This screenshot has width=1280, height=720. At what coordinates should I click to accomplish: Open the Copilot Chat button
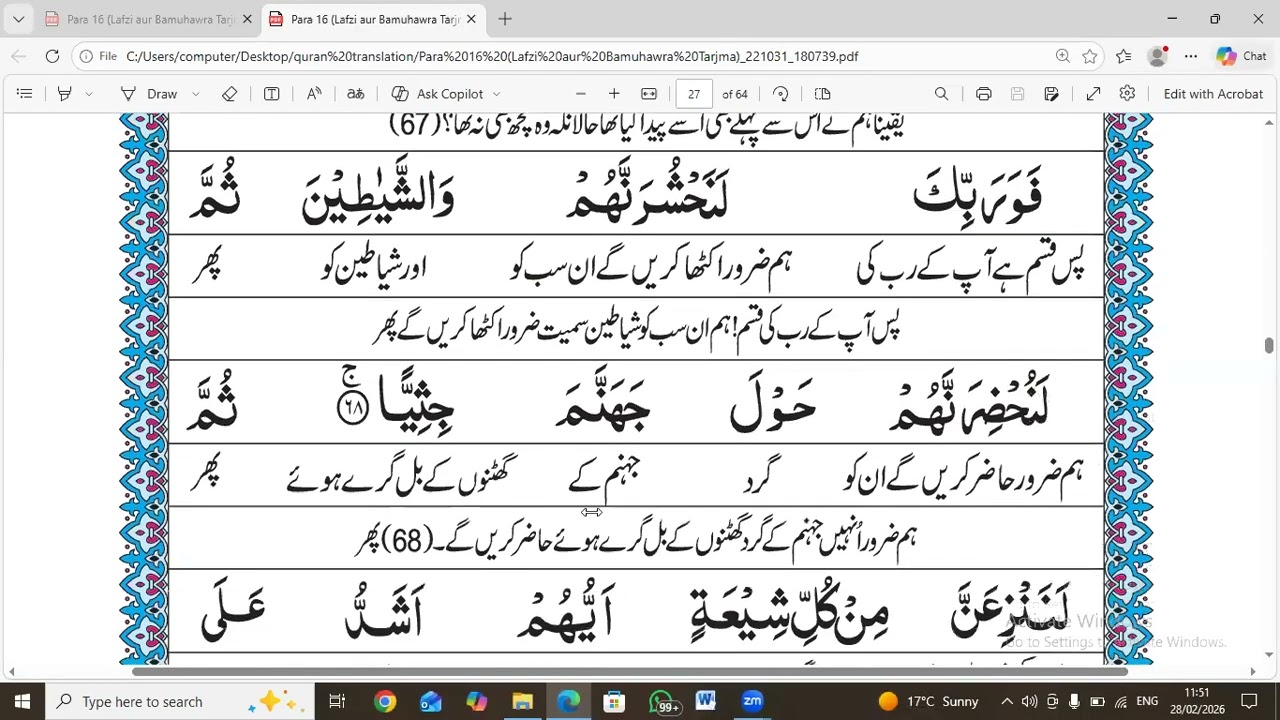click(1242, 56)
